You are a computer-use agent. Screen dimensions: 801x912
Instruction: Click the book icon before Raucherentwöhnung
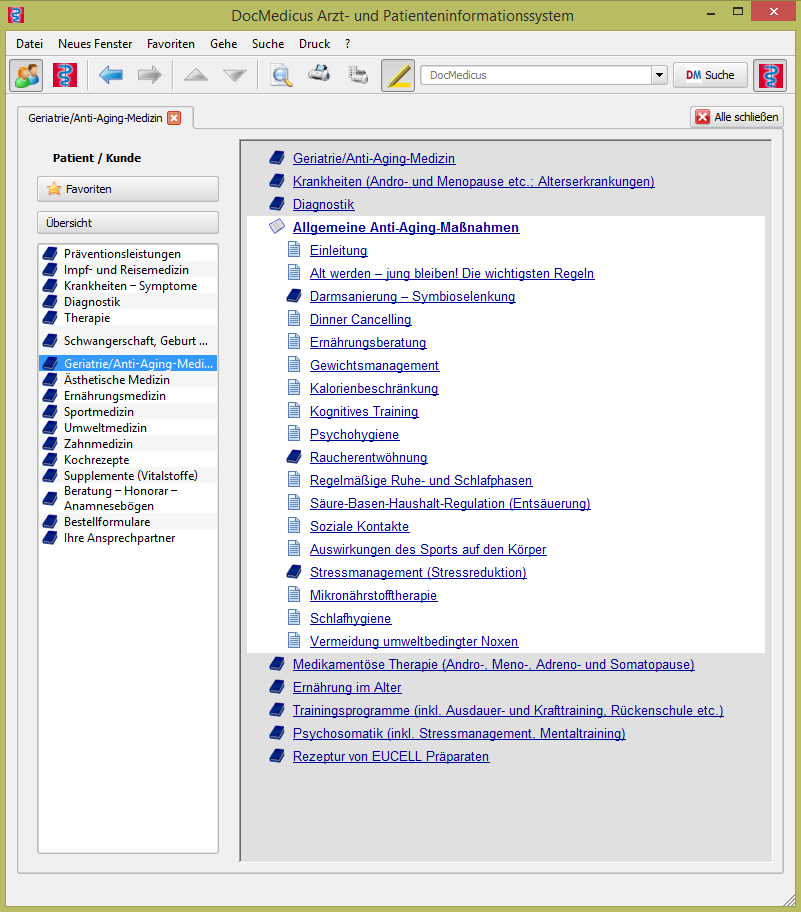(x=294, y=457)
